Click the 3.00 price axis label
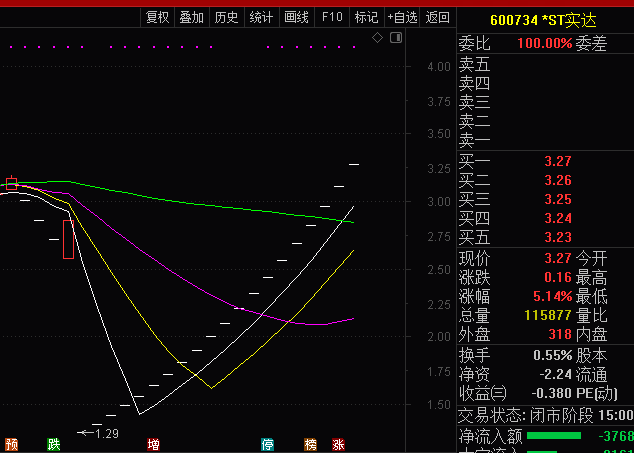Viewport: 634px width, 453px height. click(x=439, y=201)
